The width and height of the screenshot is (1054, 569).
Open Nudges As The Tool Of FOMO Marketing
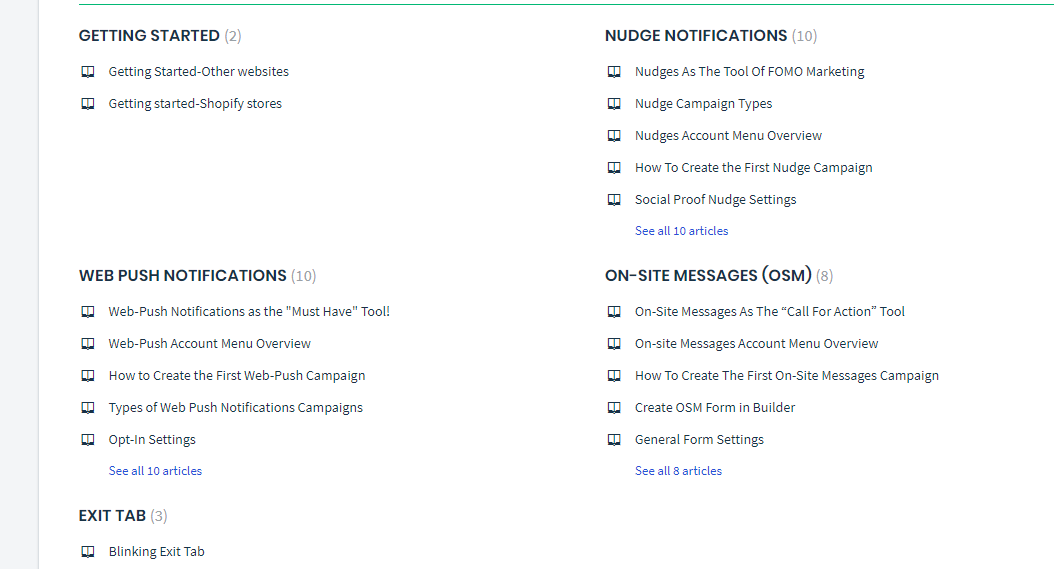click(x=749, y=71)
